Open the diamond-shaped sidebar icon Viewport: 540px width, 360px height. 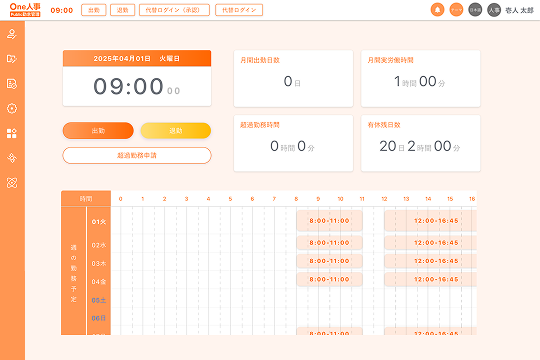pos(12,158)
